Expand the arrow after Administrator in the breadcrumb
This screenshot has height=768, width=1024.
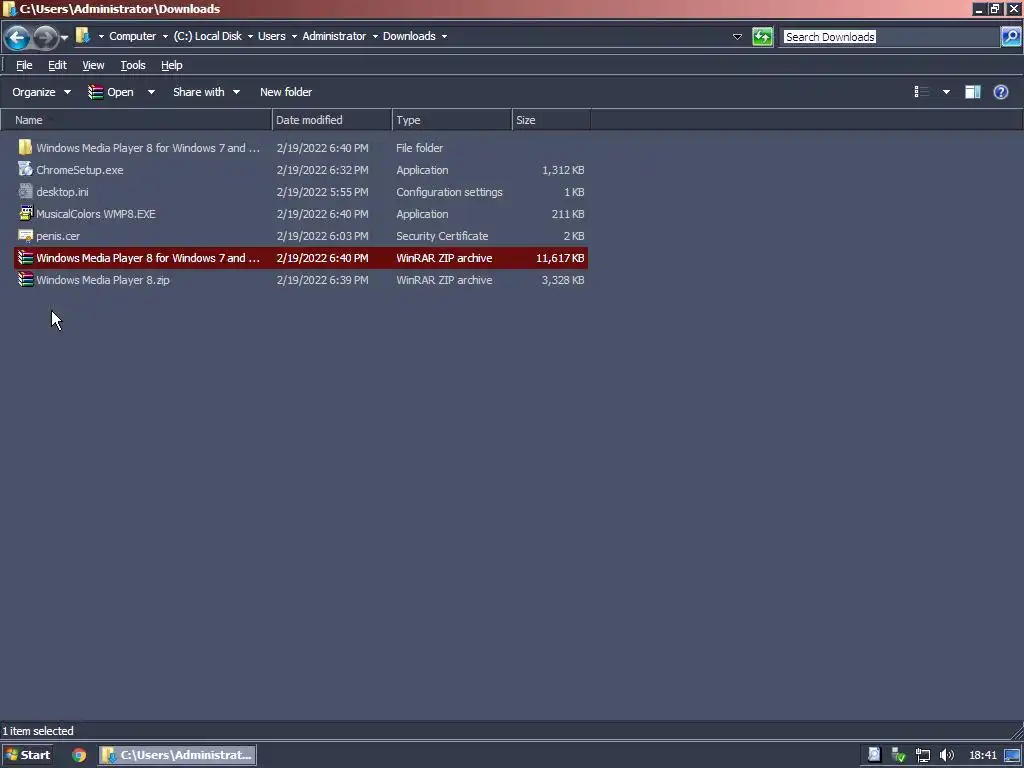[376, 37]
